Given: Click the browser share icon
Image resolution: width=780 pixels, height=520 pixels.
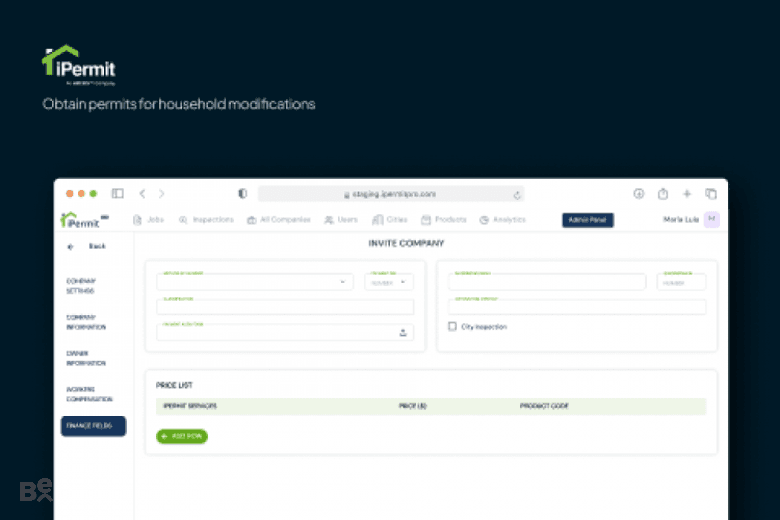Looking at the screenshot, I should click(x=663, y=194).
